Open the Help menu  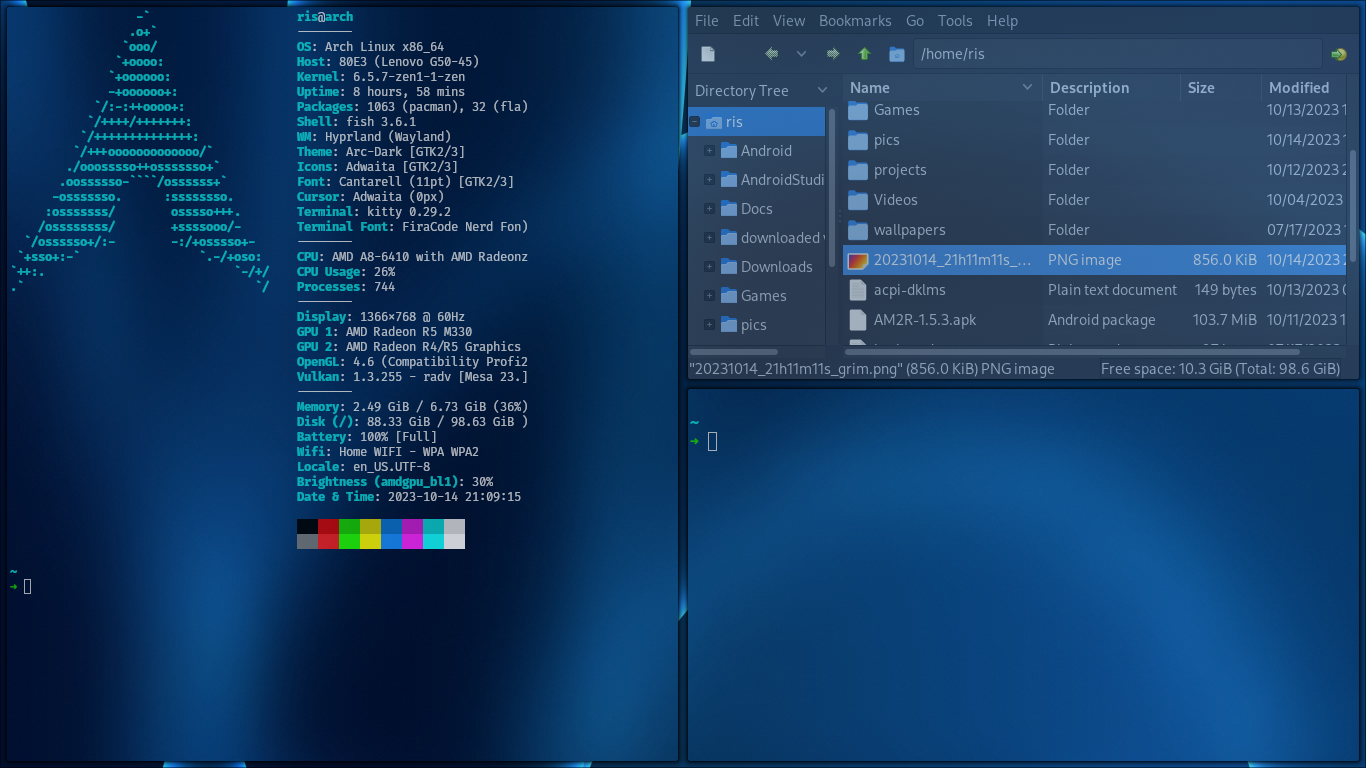(1002, 20)
